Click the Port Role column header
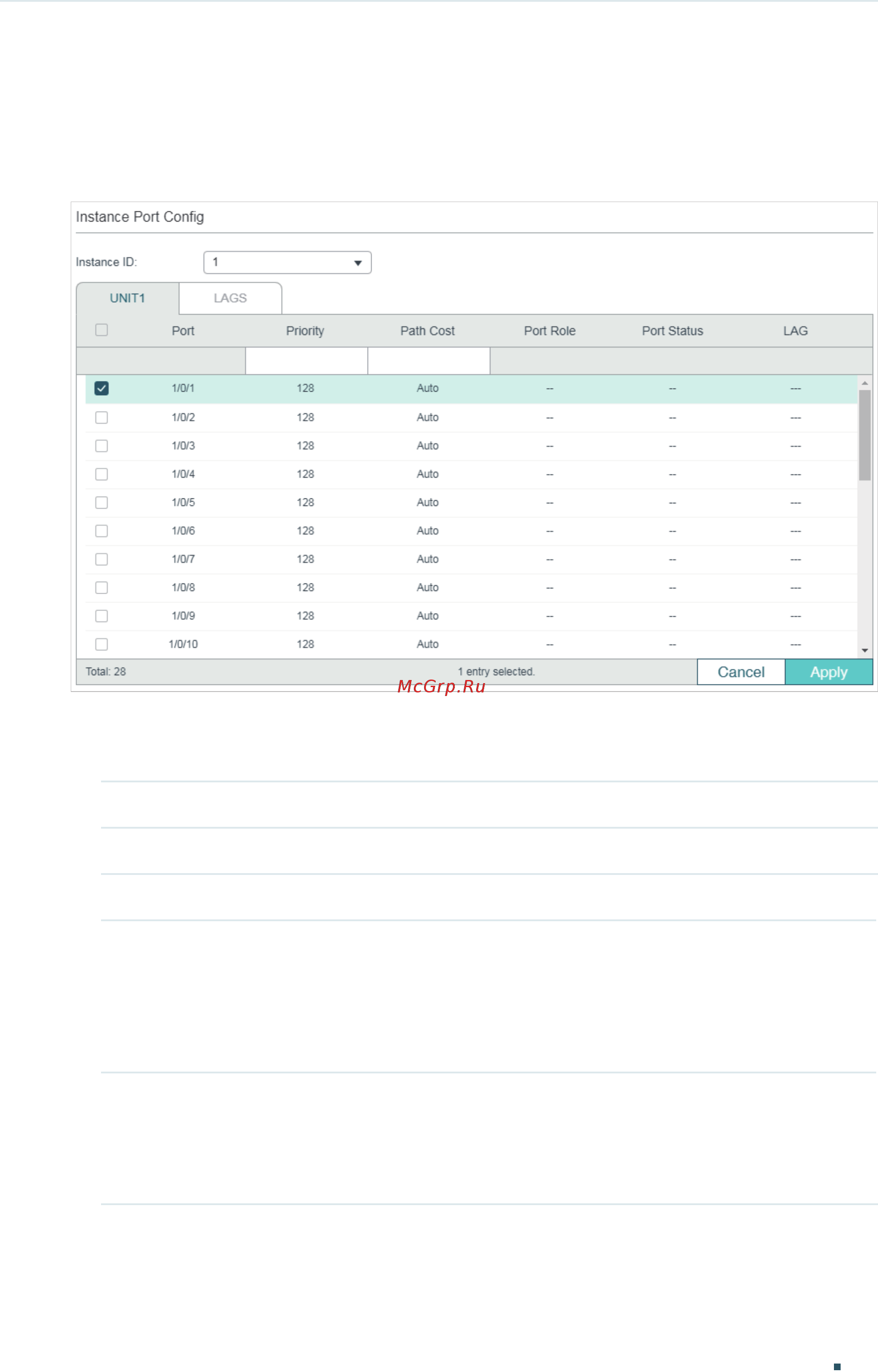The width and height of the screenshot is (878, 1372). [x=550, y=331]
